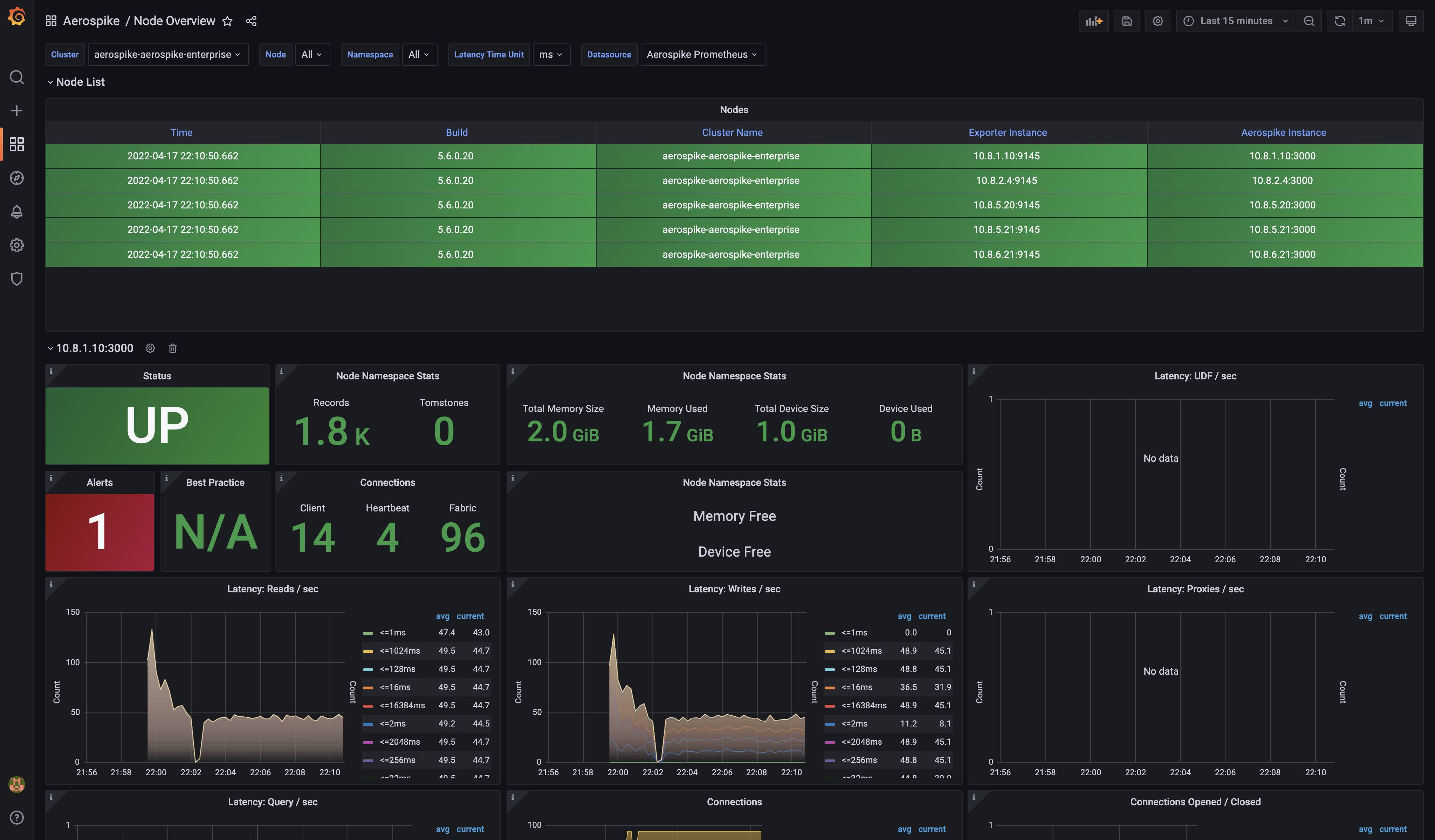Toggle <=2ms series color in Reads legend

point(368,724)
